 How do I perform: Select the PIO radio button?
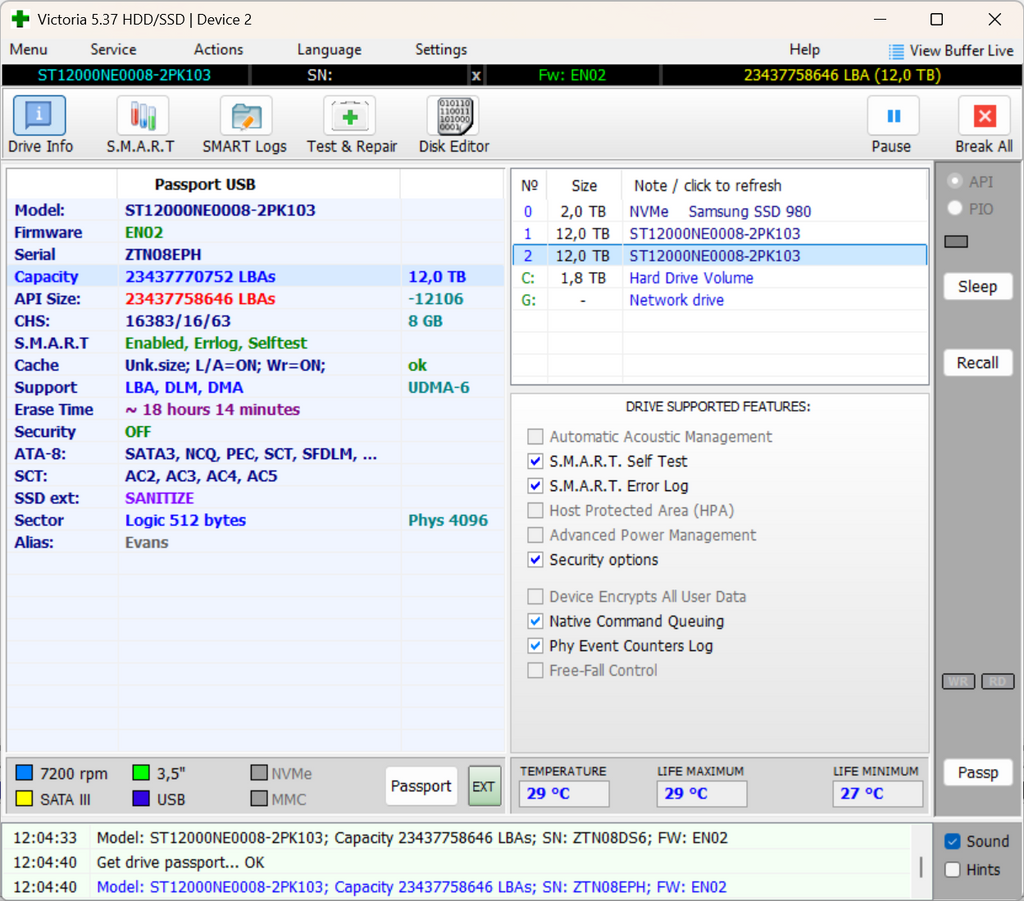coord(955,208)
